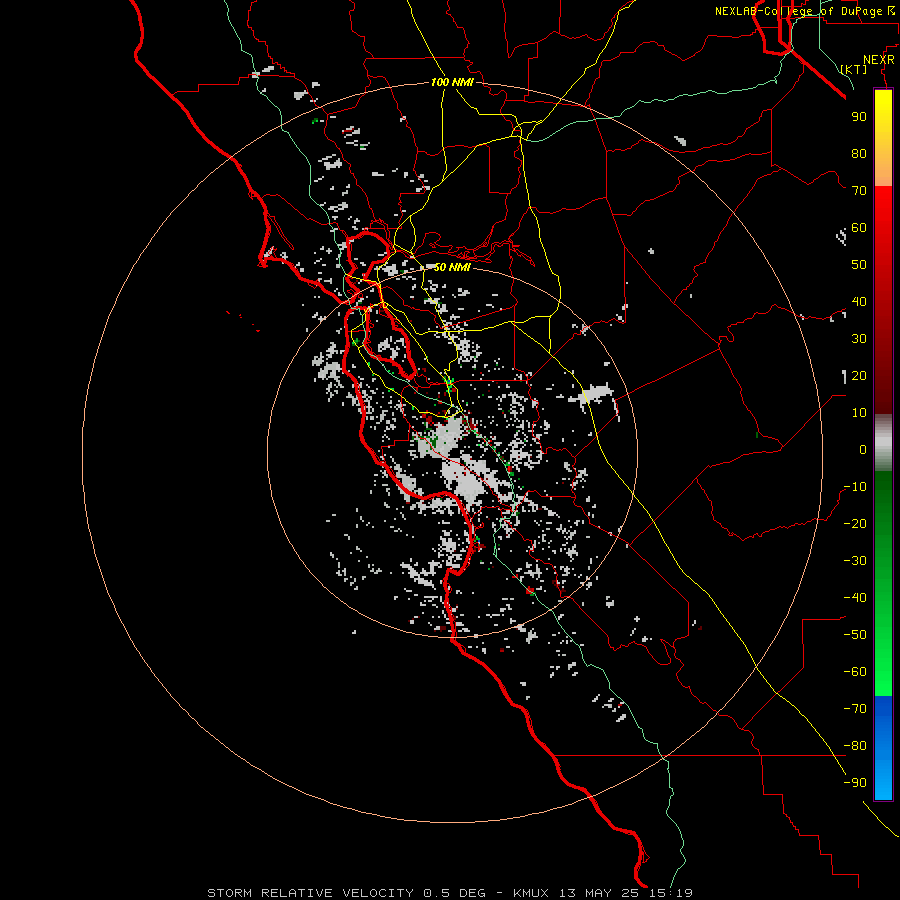Select the positive 20 scale label
Image resolution: width=900 pixels, height=900 pixels.
(x=859, y=376)
